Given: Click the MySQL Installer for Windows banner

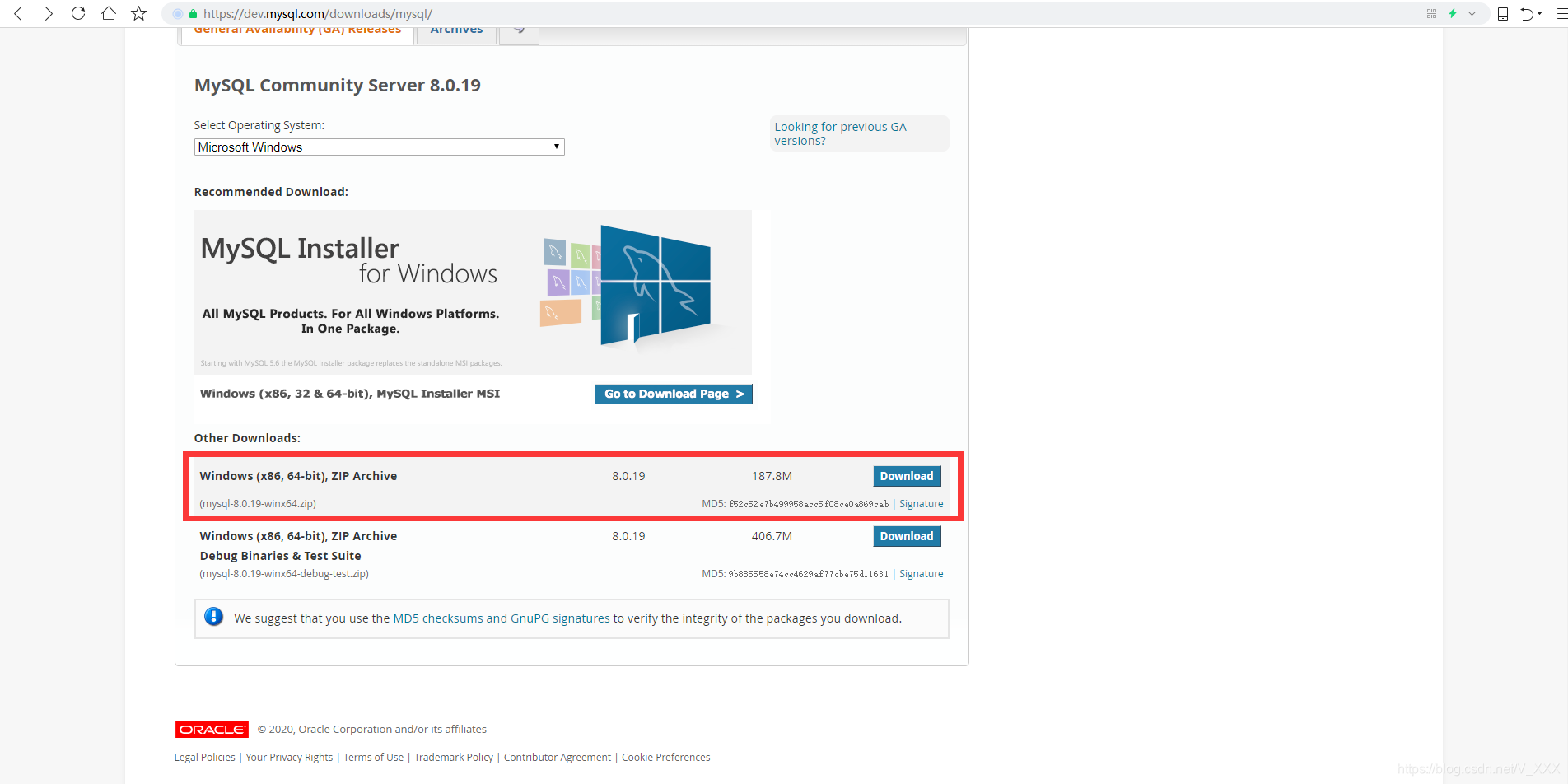Looking at the screenshot, I should click(473, 292).
